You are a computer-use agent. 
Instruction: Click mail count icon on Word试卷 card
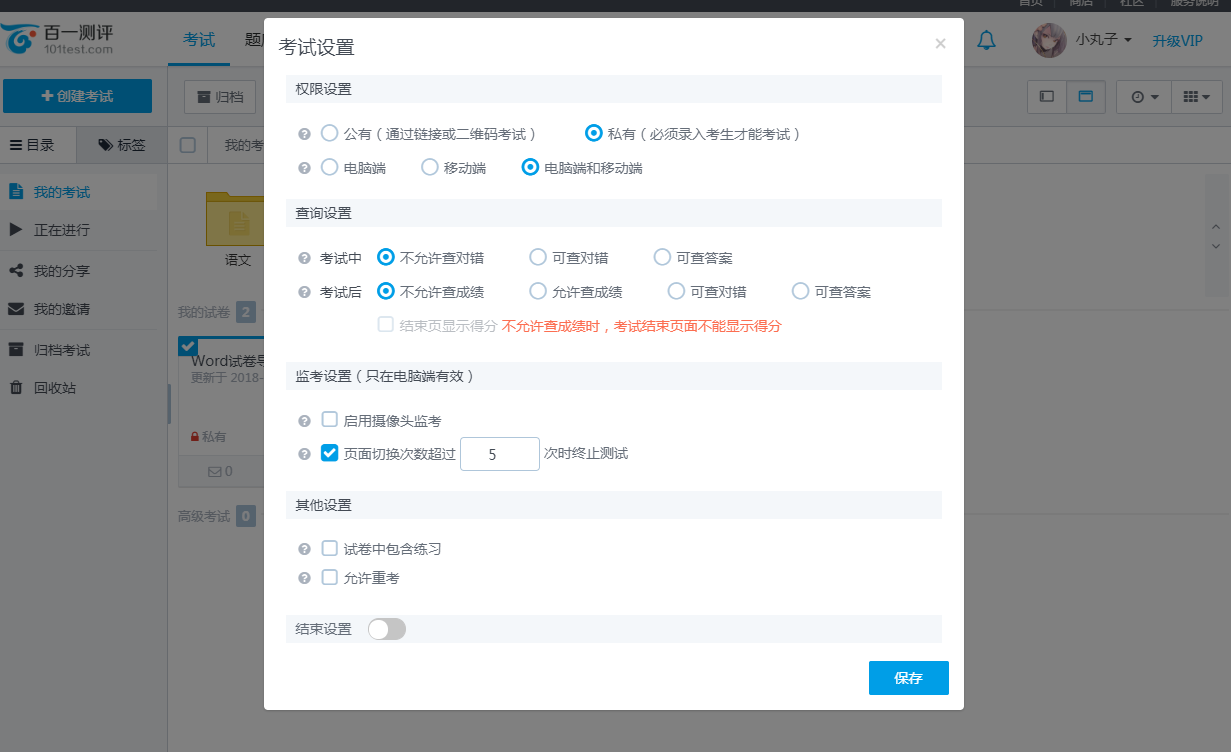click(220, 471)
